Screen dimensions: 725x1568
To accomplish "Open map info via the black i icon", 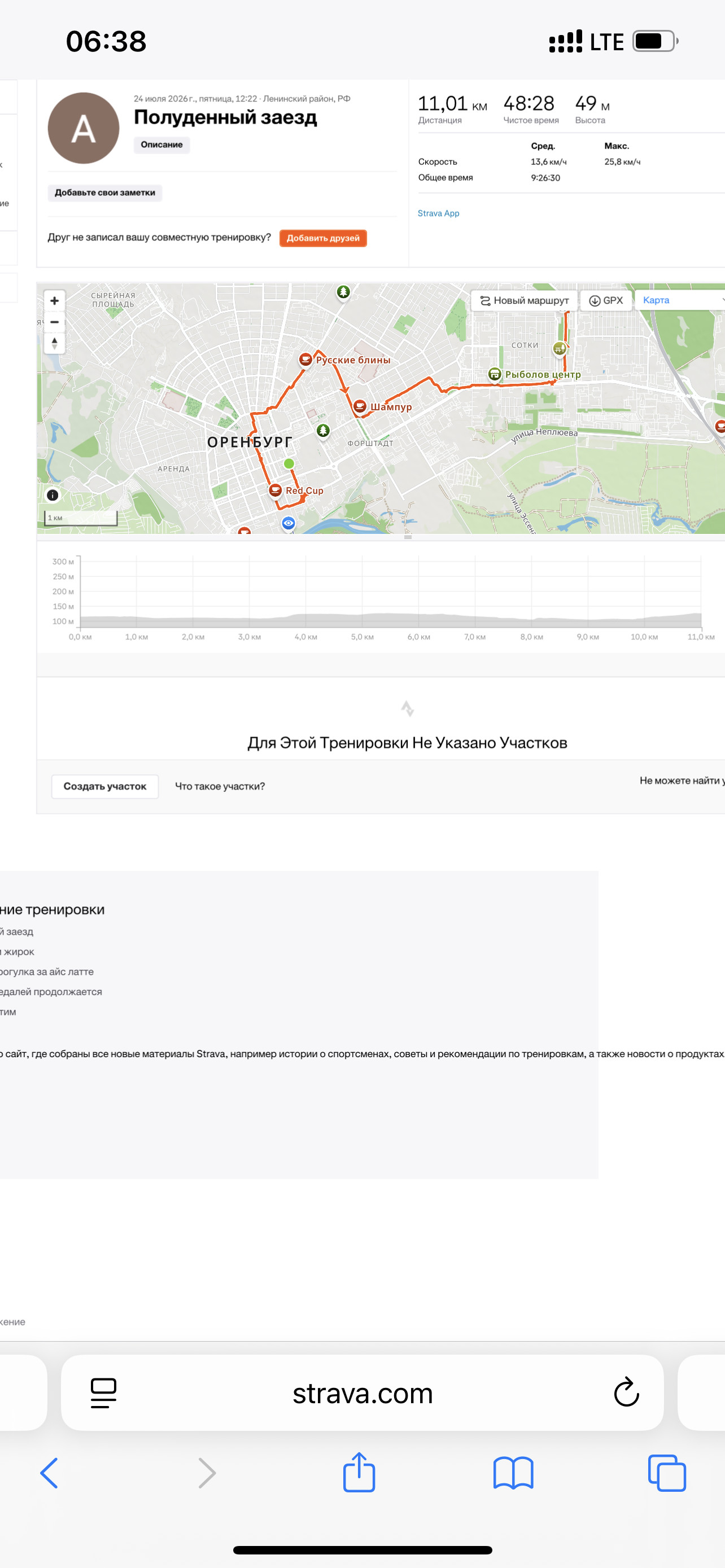I will [x=53, y=495].
